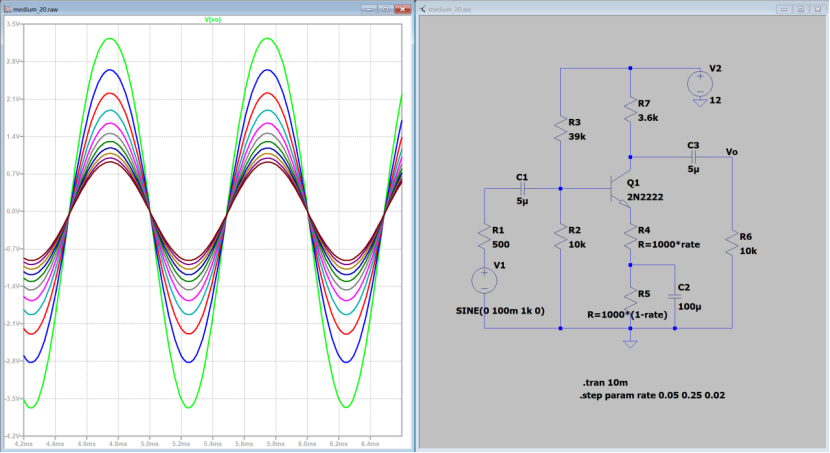Image resolution: width=830 pixels, height=453 pixels.
Task: Click the 100µ value of C2
Action: (x=690, y=307)
